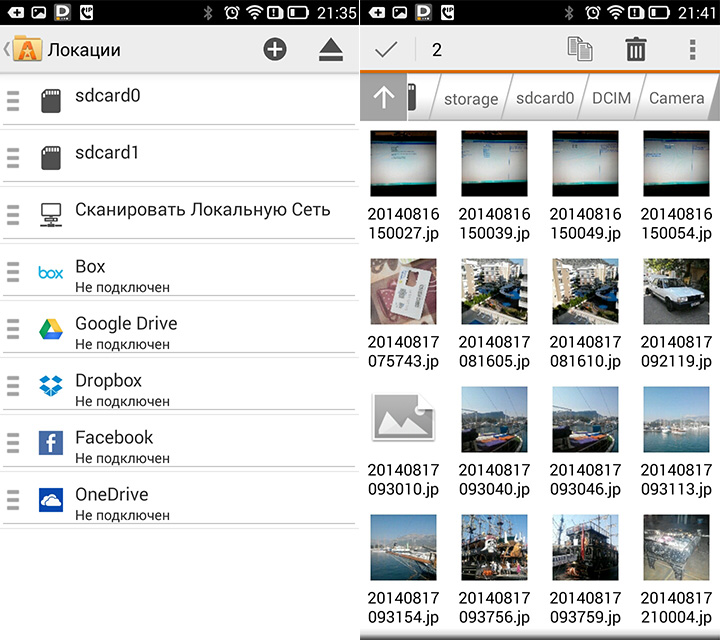Navigate to sdcard0 in the breadcrumb
720x640 pixels.
pos(545,98)
